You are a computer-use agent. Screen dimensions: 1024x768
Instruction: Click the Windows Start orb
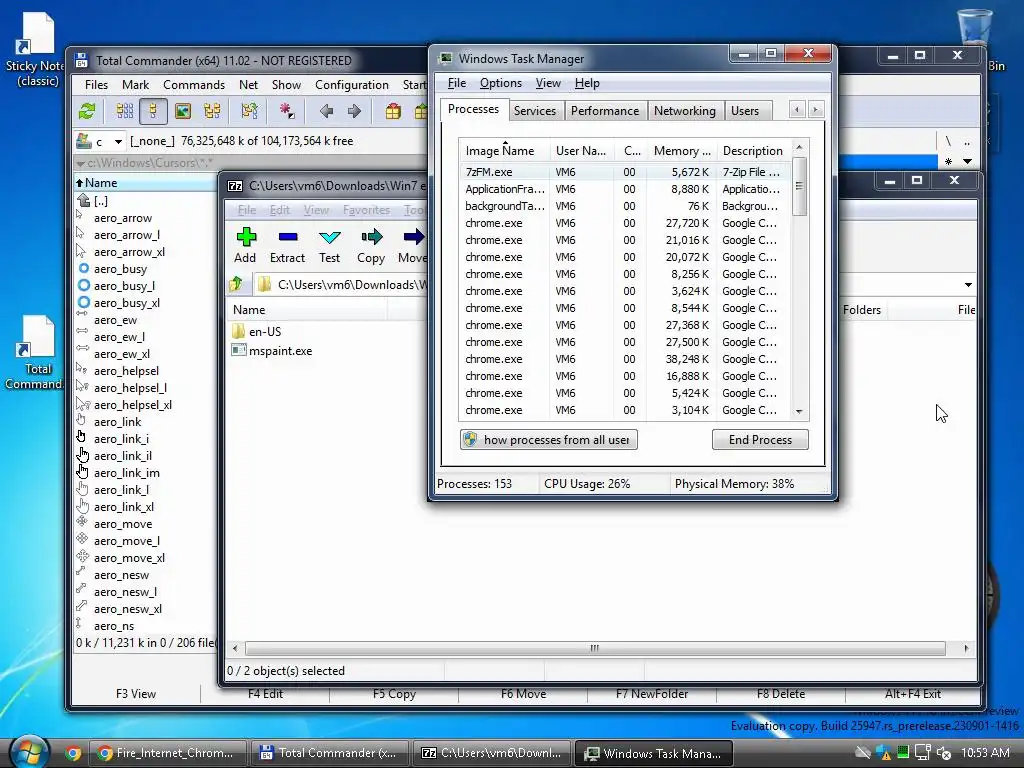click(x=29, y=752)
